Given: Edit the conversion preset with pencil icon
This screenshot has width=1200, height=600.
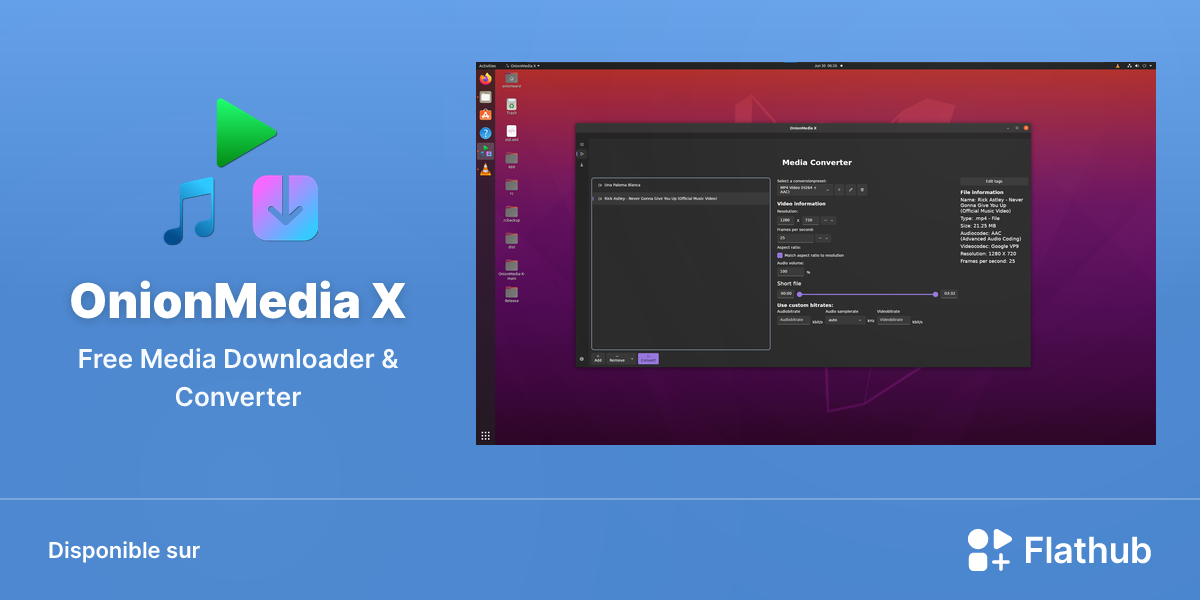Looking at the screenshot, I should [x=851, y=190].
